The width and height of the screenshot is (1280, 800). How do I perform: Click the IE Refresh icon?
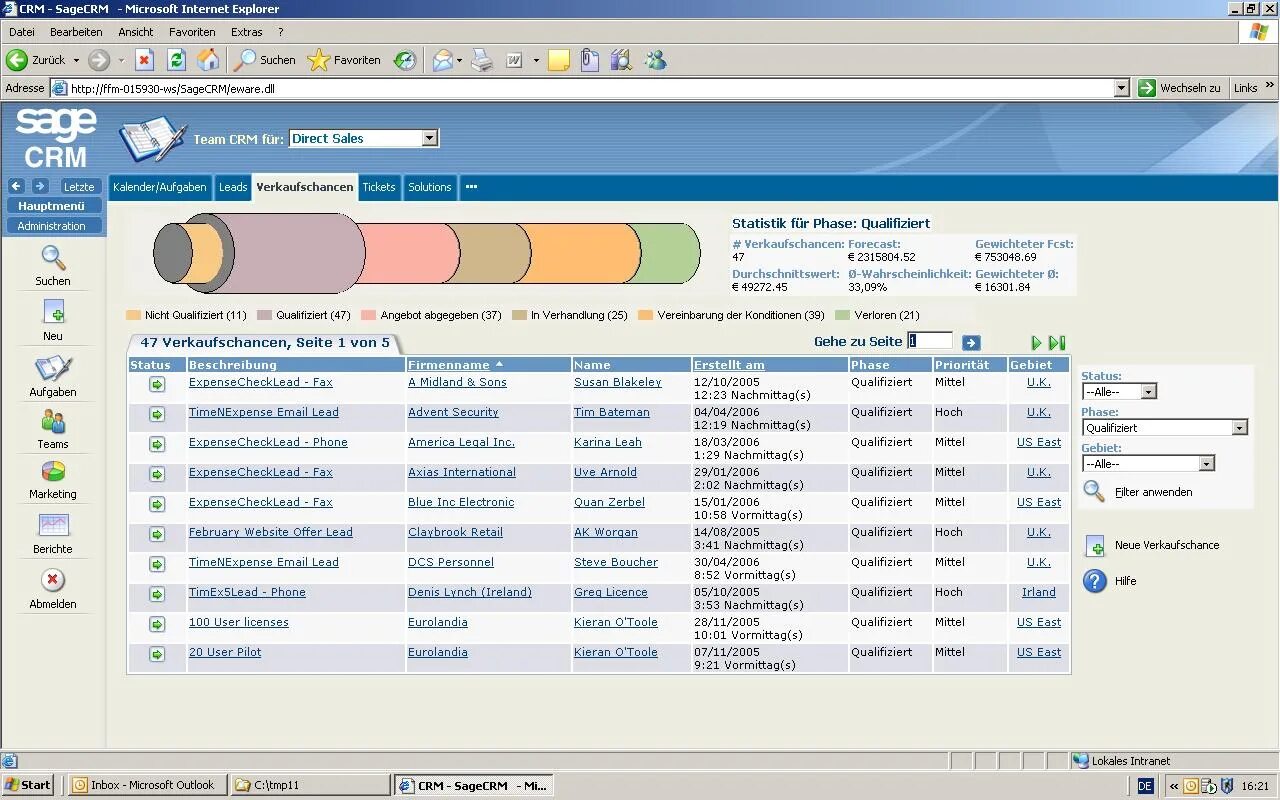click(176, 60)
